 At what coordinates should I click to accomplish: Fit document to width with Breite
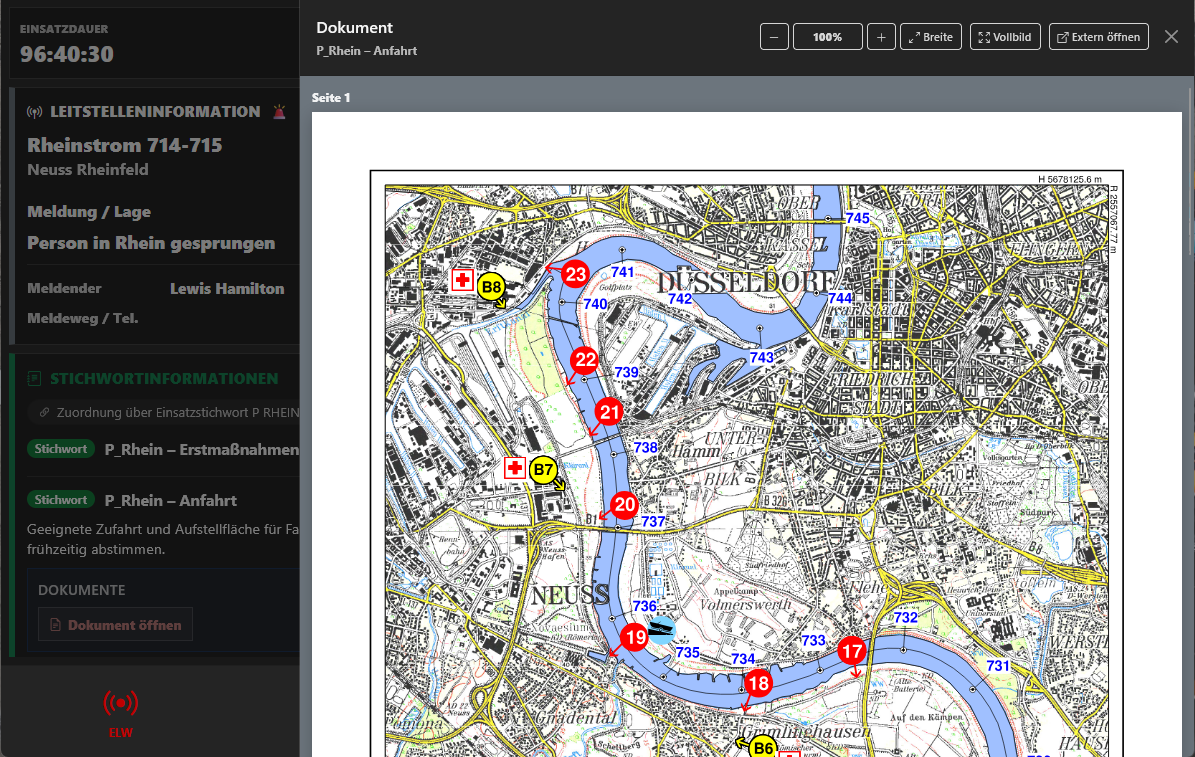(x=930, y=37)
